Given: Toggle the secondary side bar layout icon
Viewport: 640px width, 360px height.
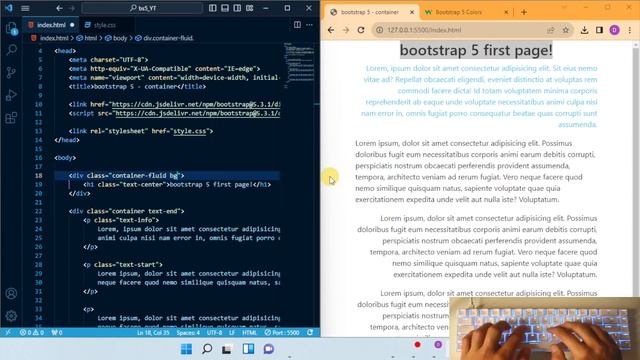Looking at the screenshot, I should point(237,8).
